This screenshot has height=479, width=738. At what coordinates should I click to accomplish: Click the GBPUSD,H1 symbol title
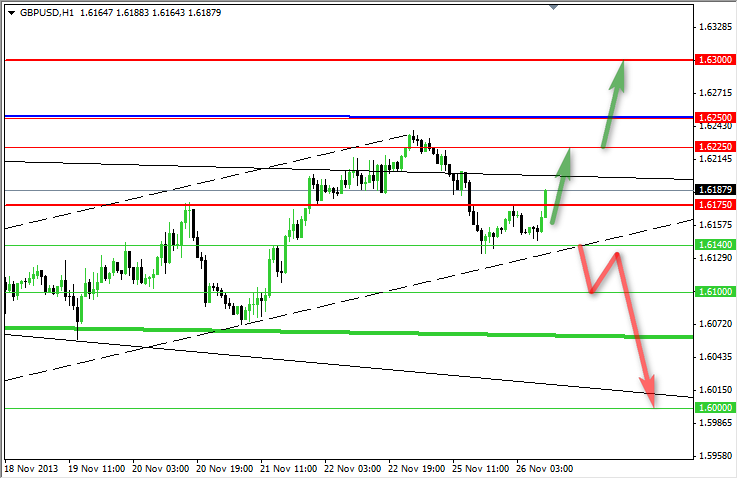point(47,13)
